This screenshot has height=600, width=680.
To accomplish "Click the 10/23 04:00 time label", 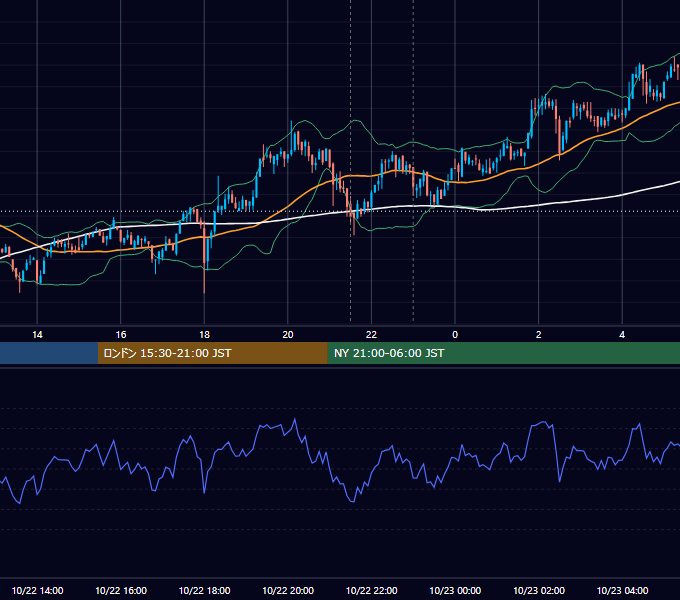I will click(x=622, y=590).
